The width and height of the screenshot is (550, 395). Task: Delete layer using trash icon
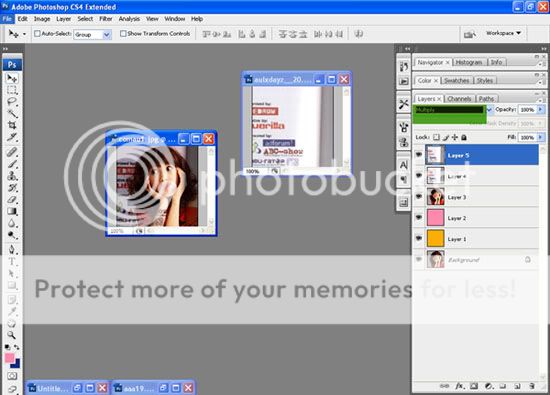(x=532, y=386)
